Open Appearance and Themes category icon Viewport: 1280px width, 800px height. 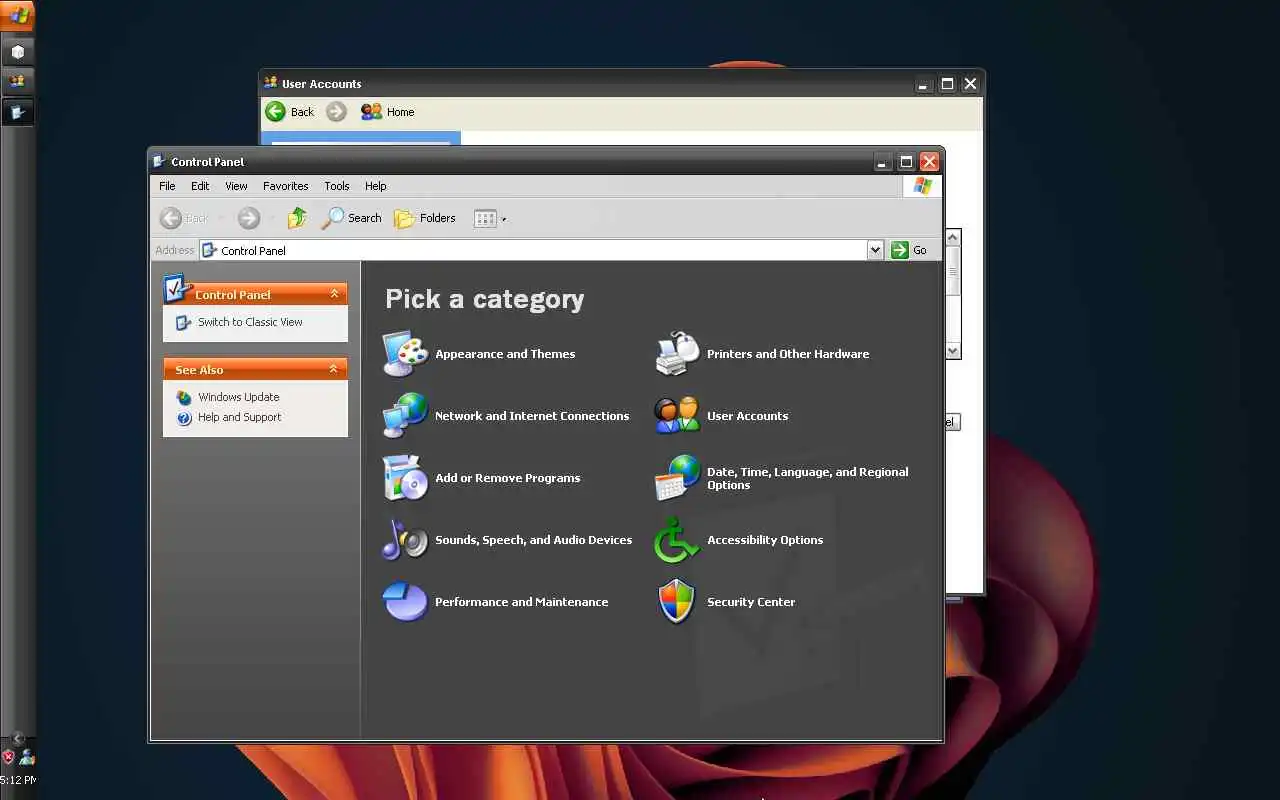405,353
